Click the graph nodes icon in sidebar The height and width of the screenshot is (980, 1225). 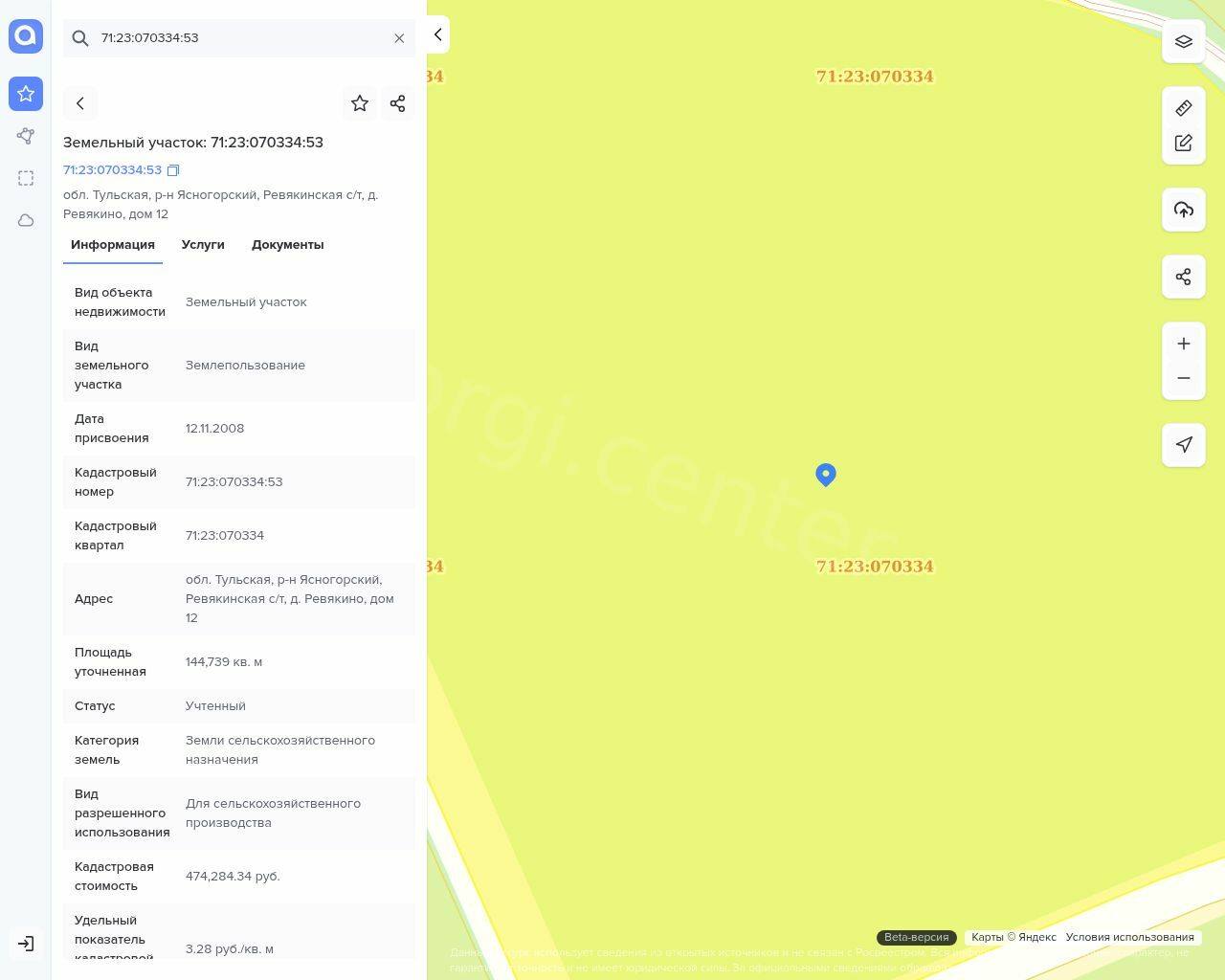pyautogui.click(x=26, y=136)
